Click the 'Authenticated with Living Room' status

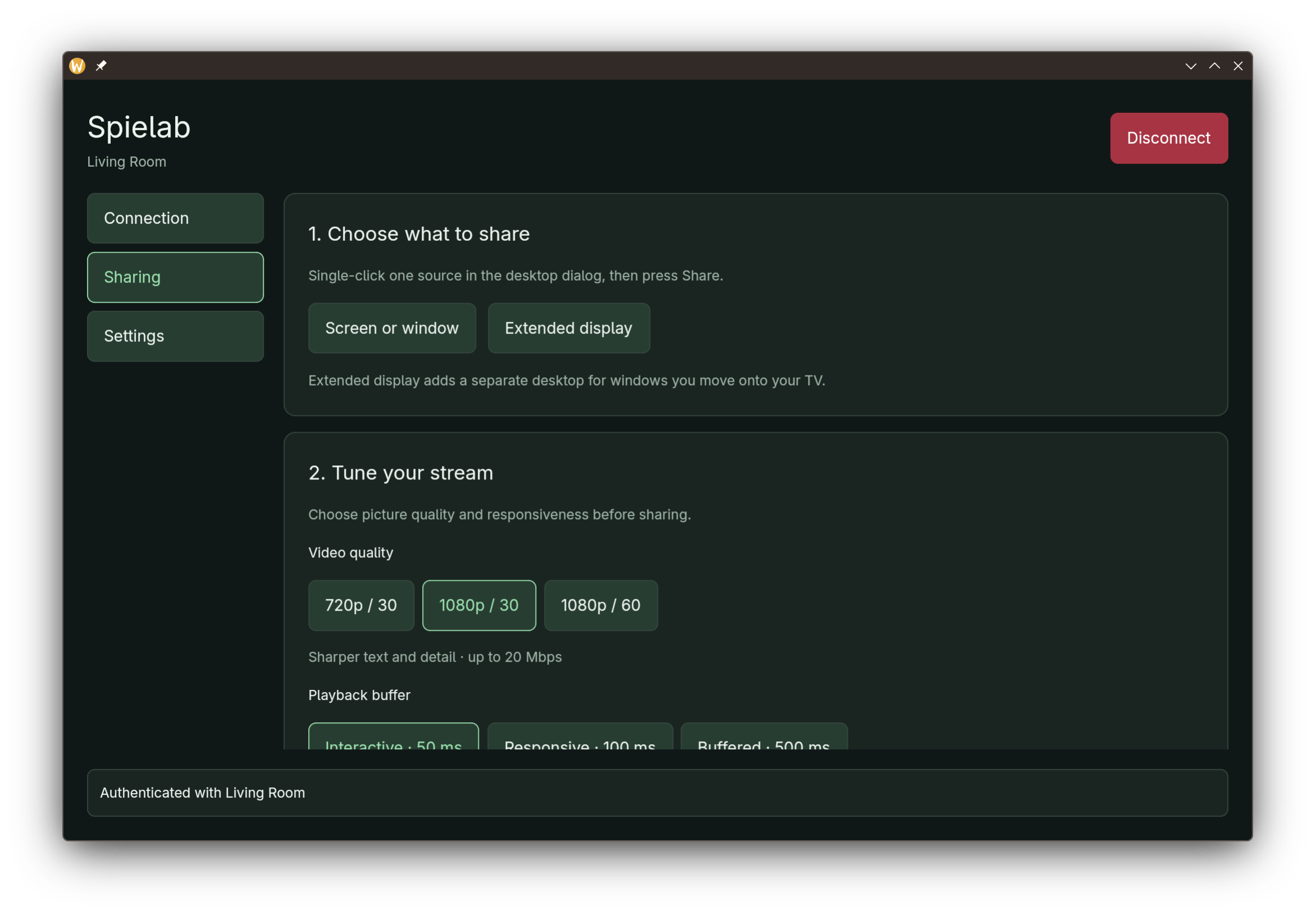[657, 793]
